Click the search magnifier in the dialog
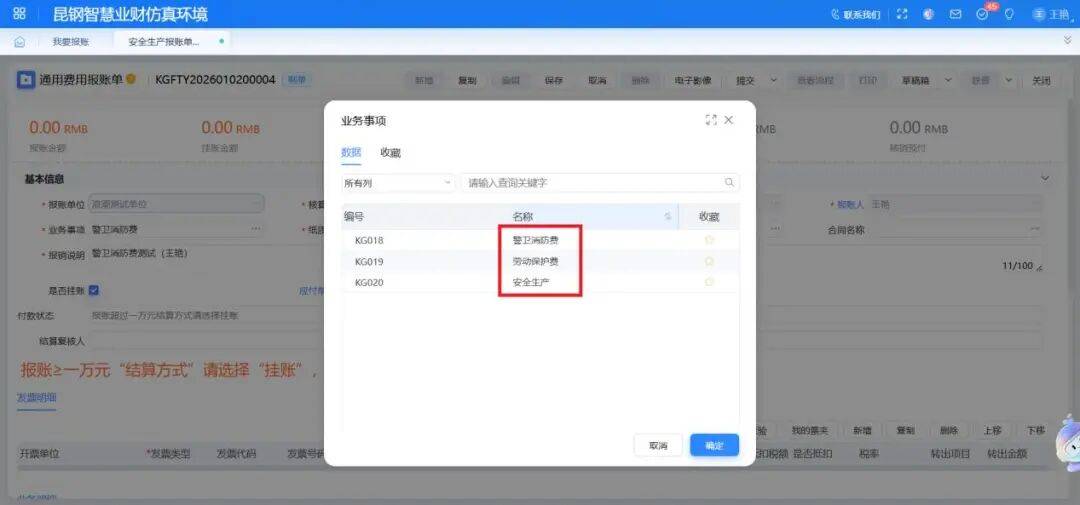The width and height of the screenshot is (1080, 505). pyautogui.click(x=729, y=183)
